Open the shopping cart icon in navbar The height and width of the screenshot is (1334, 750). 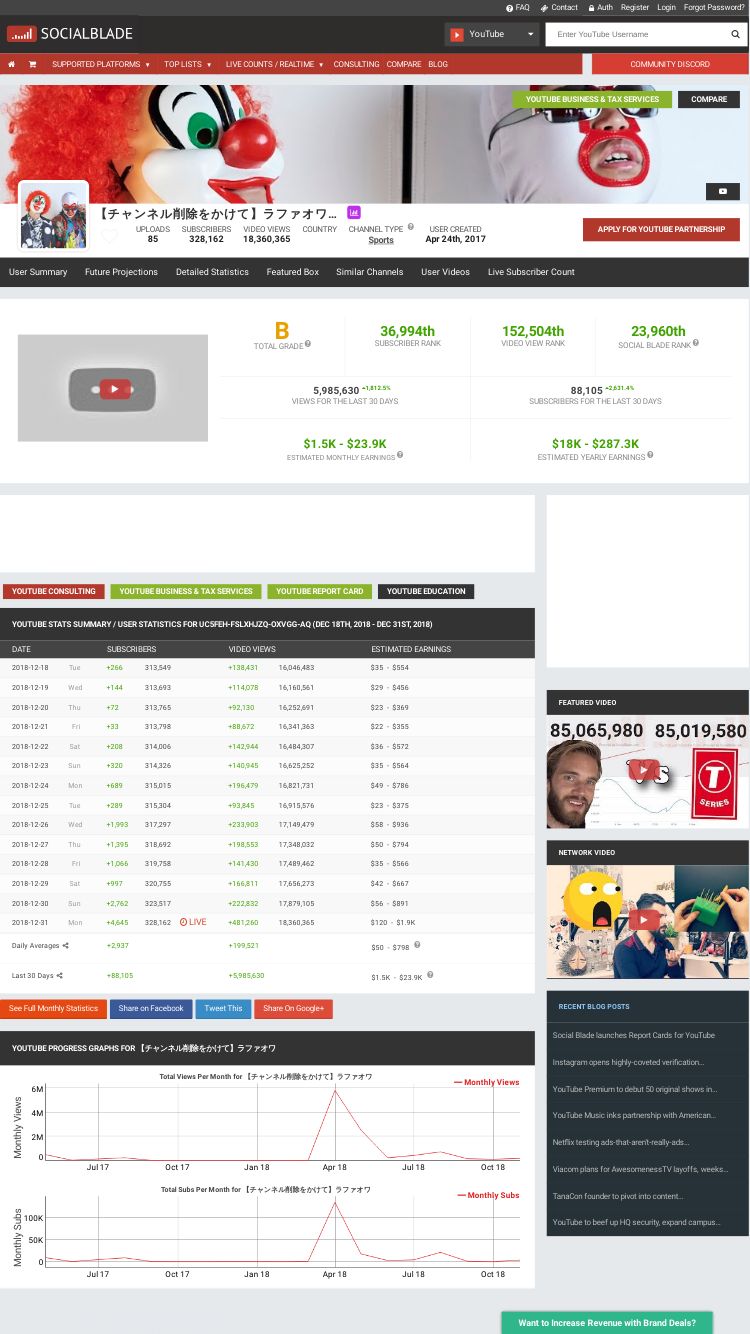32,64
